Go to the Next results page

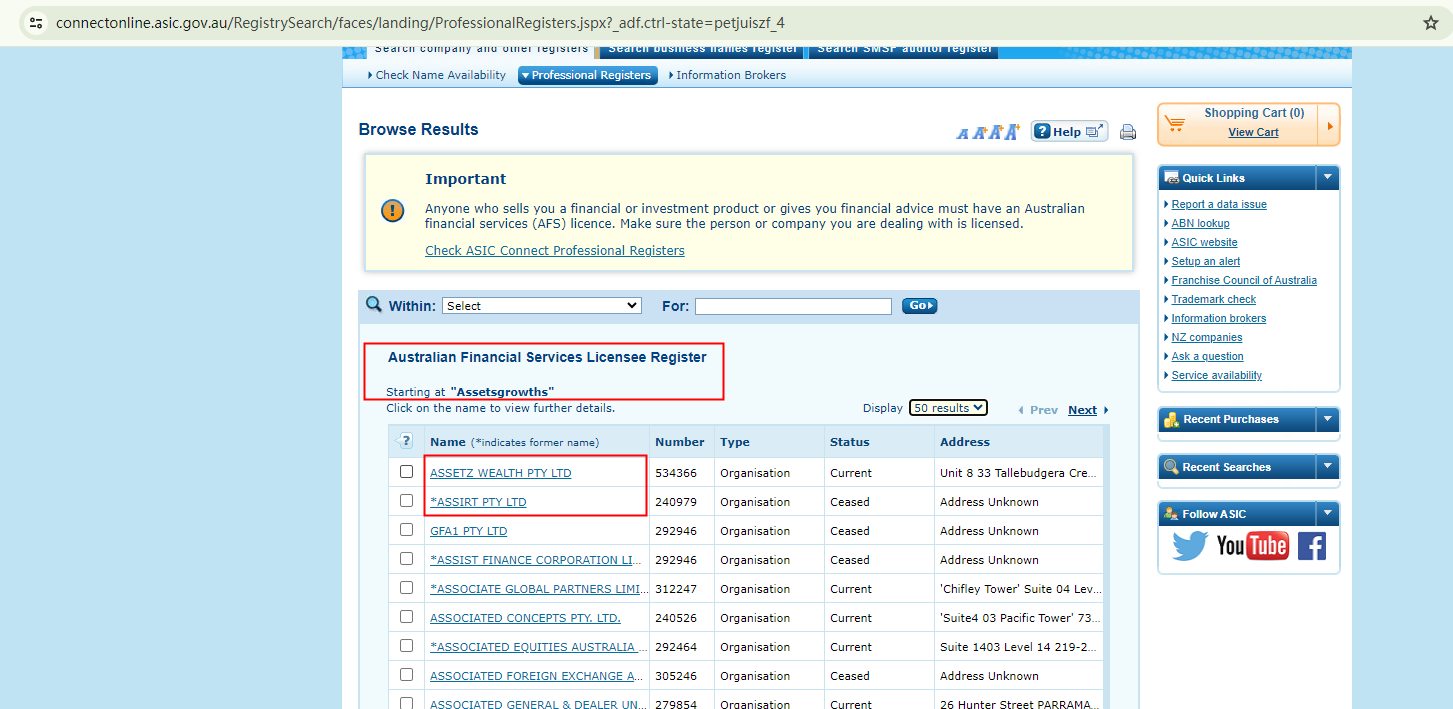(1082, 410)
